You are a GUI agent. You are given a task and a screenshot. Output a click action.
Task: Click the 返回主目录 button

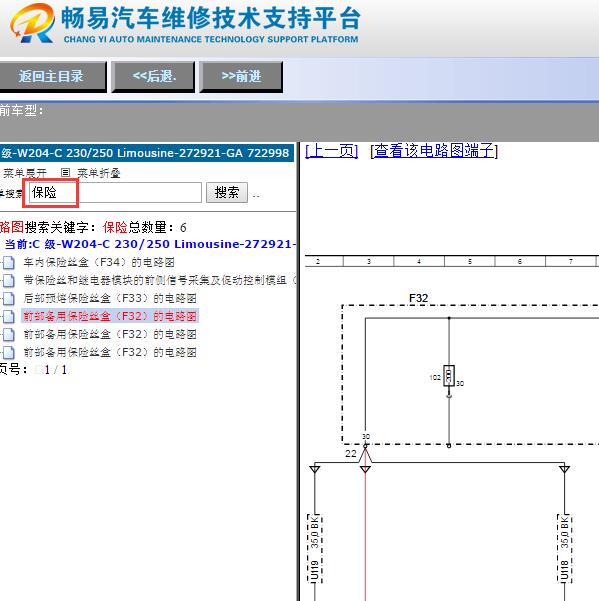pos(51,76)
